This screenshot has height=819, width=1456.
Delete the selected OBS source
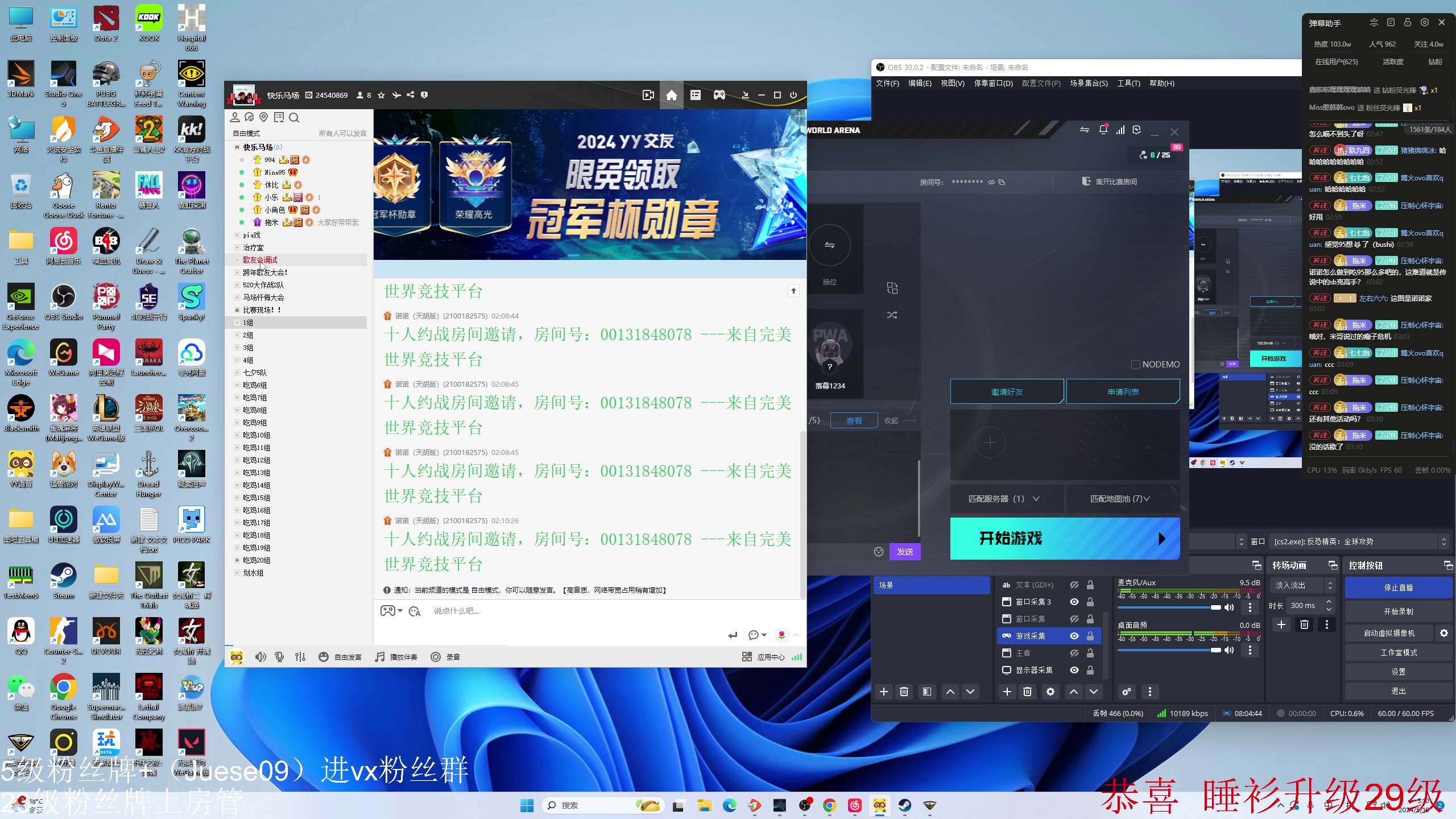[1027, 692]
